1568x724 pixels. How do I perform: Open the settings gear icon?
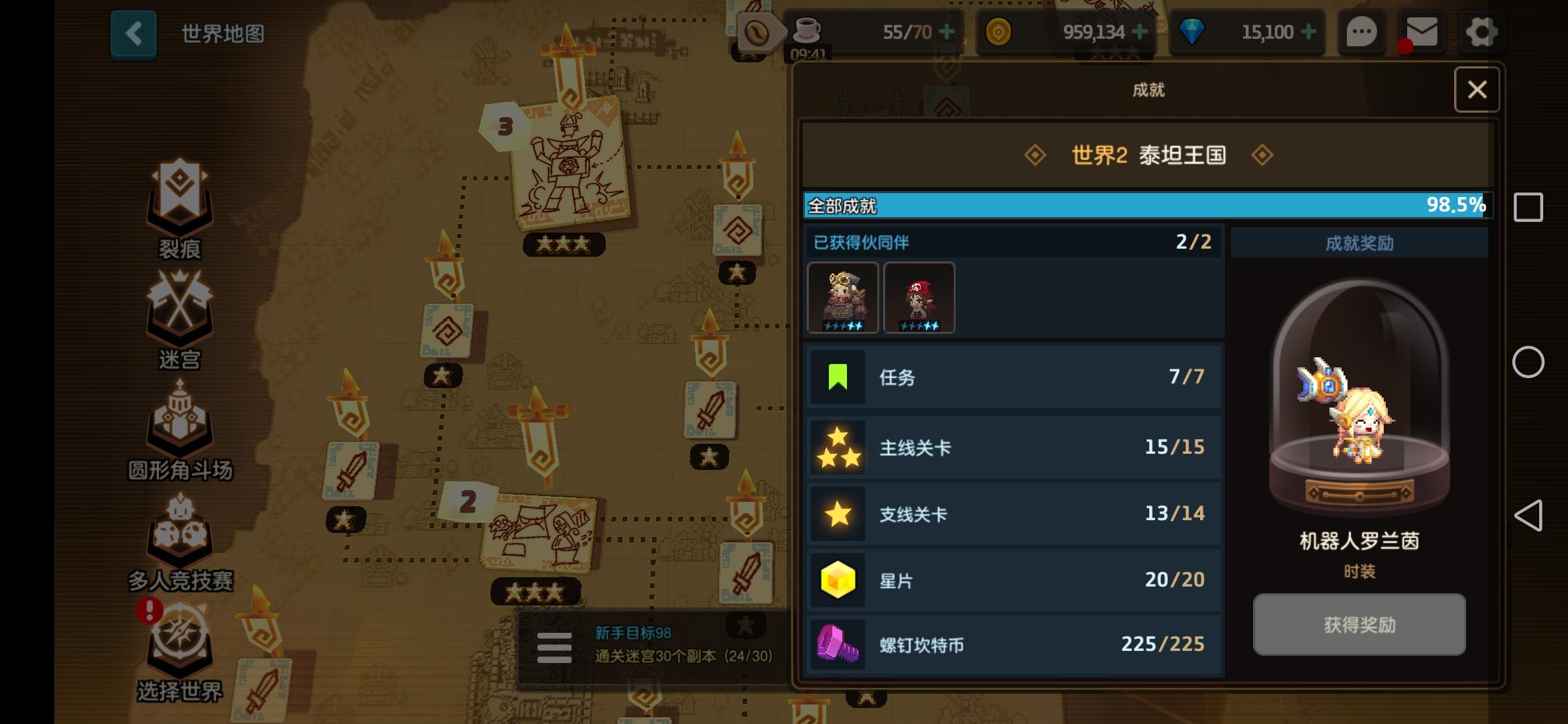(1481, 32)
